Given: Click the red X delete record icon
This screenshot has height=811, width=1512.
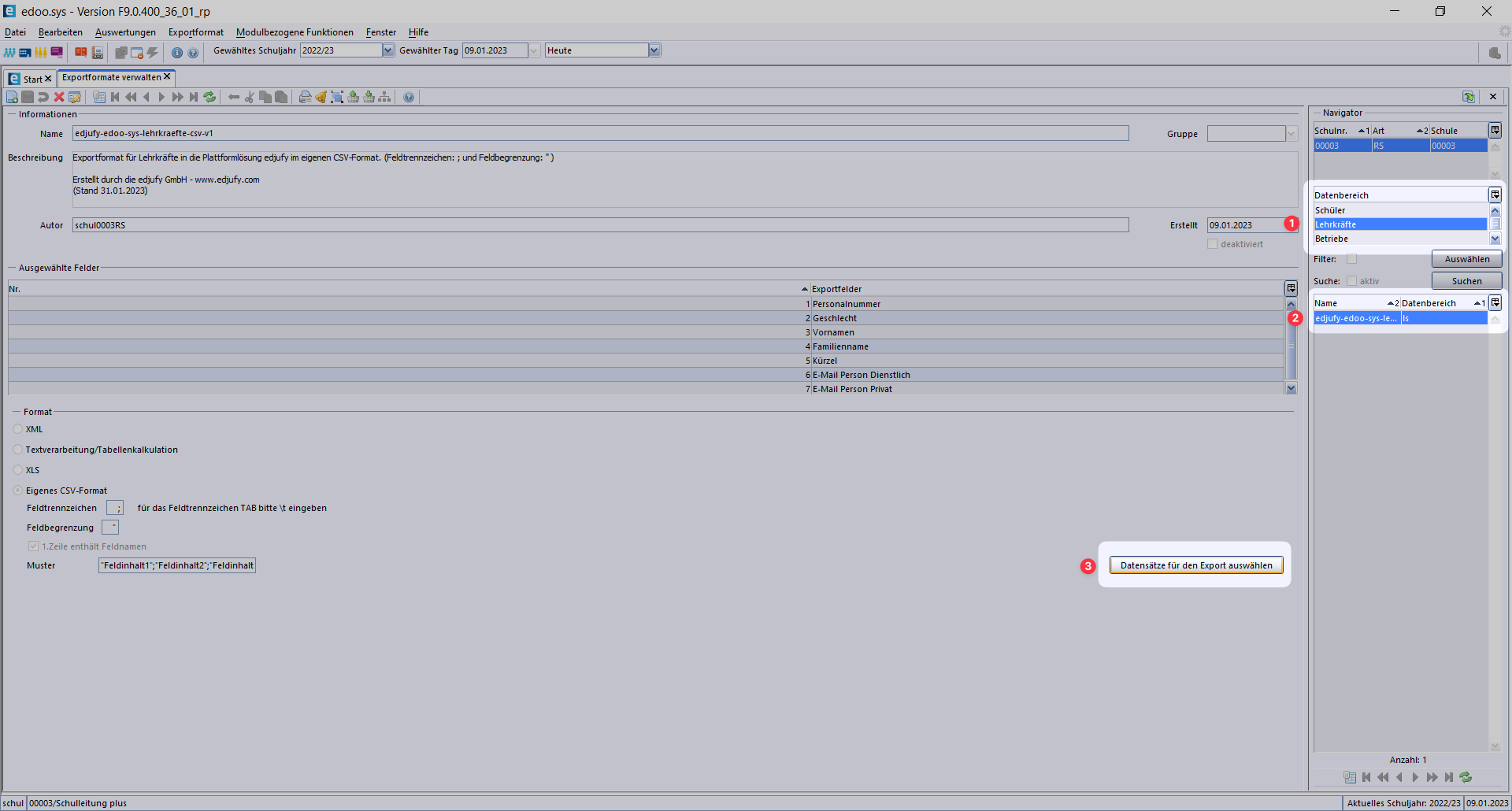Looking at the screenshot, I should tap(59, 97).
